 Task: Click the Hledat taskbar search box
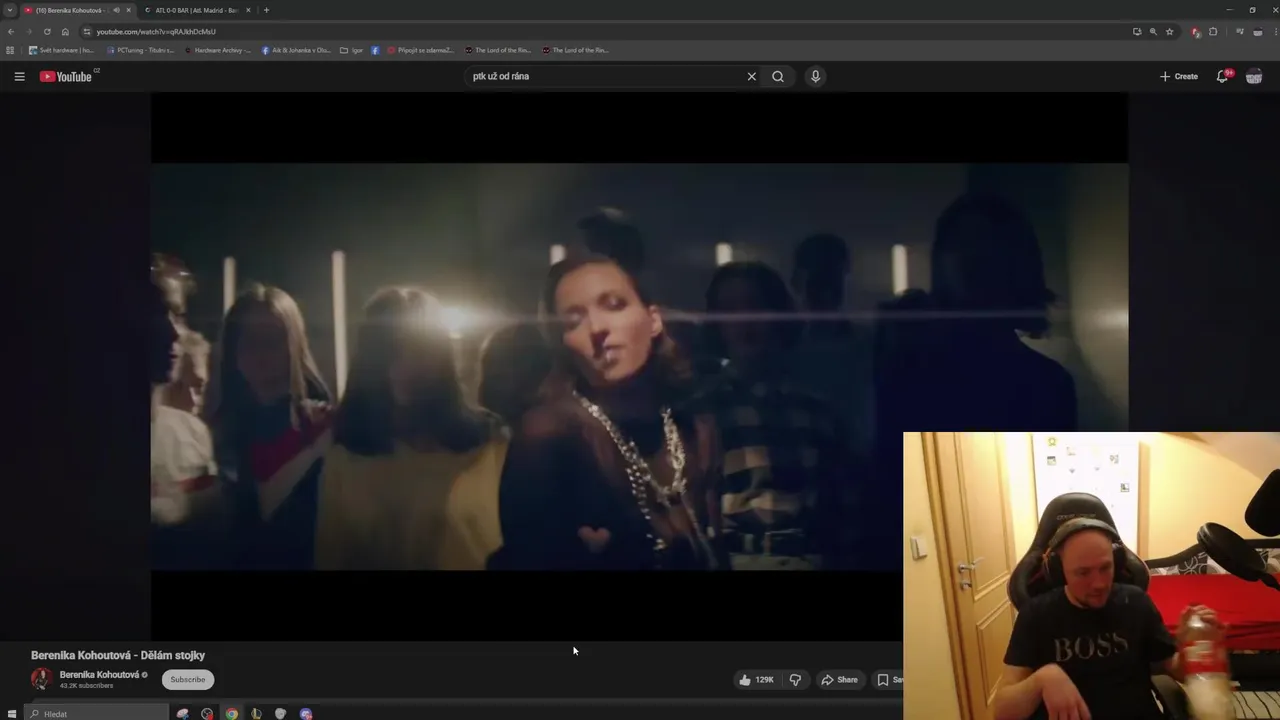(x=97, y=714)
